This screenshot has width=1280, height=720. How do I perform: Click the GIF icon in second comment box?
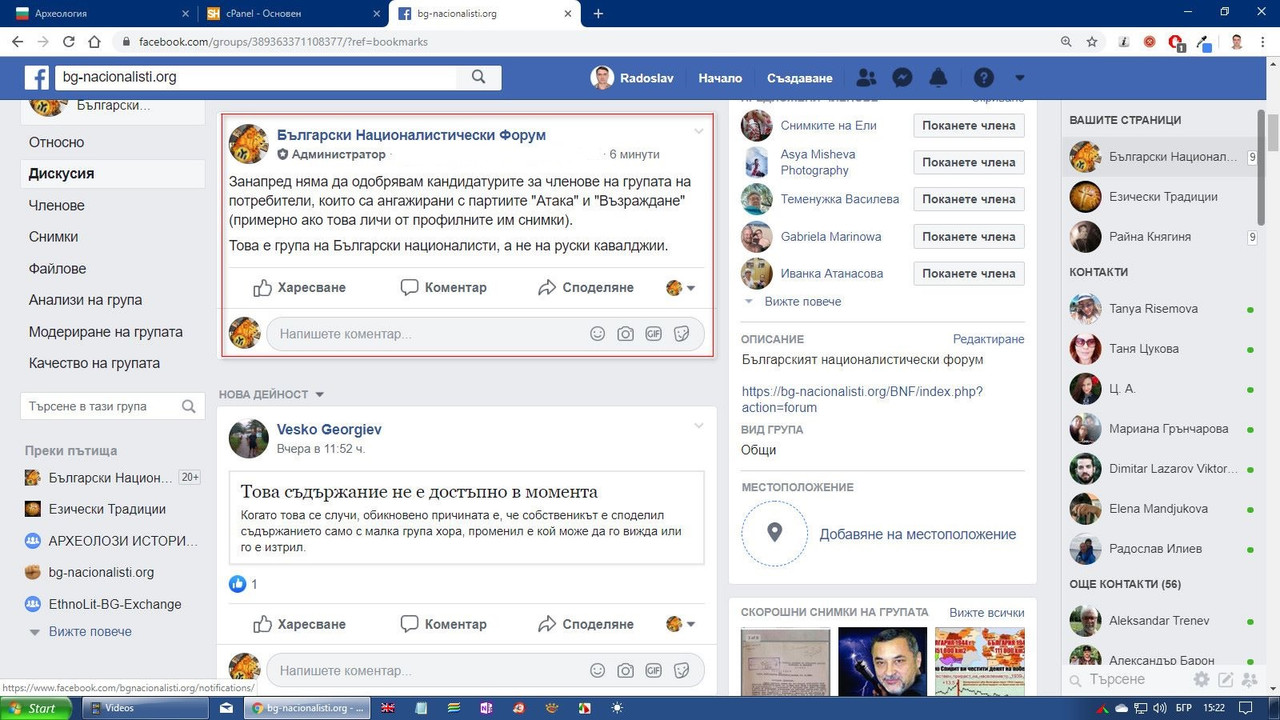click(653, 671)
